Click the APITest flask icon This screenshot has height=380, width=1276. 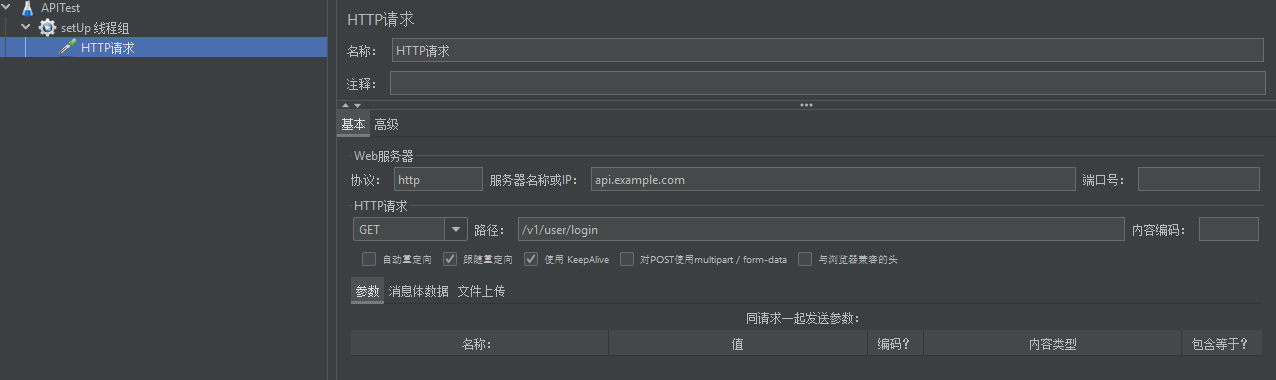click(28, 8)
